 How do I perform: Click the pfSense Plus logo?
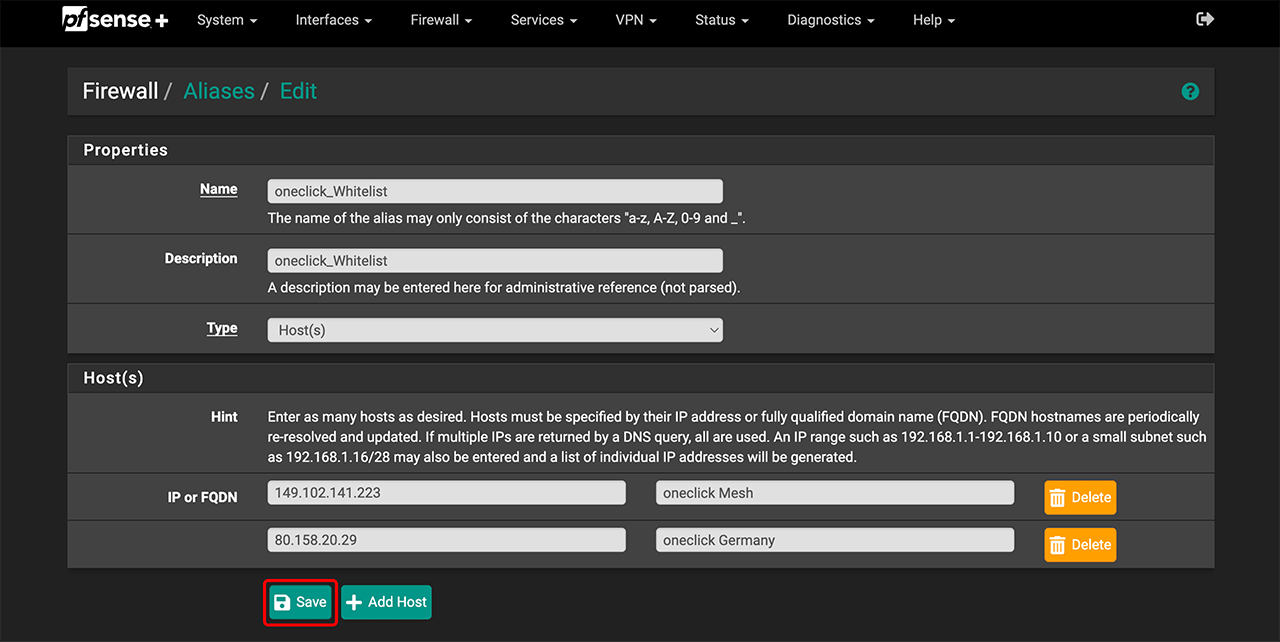115,20
